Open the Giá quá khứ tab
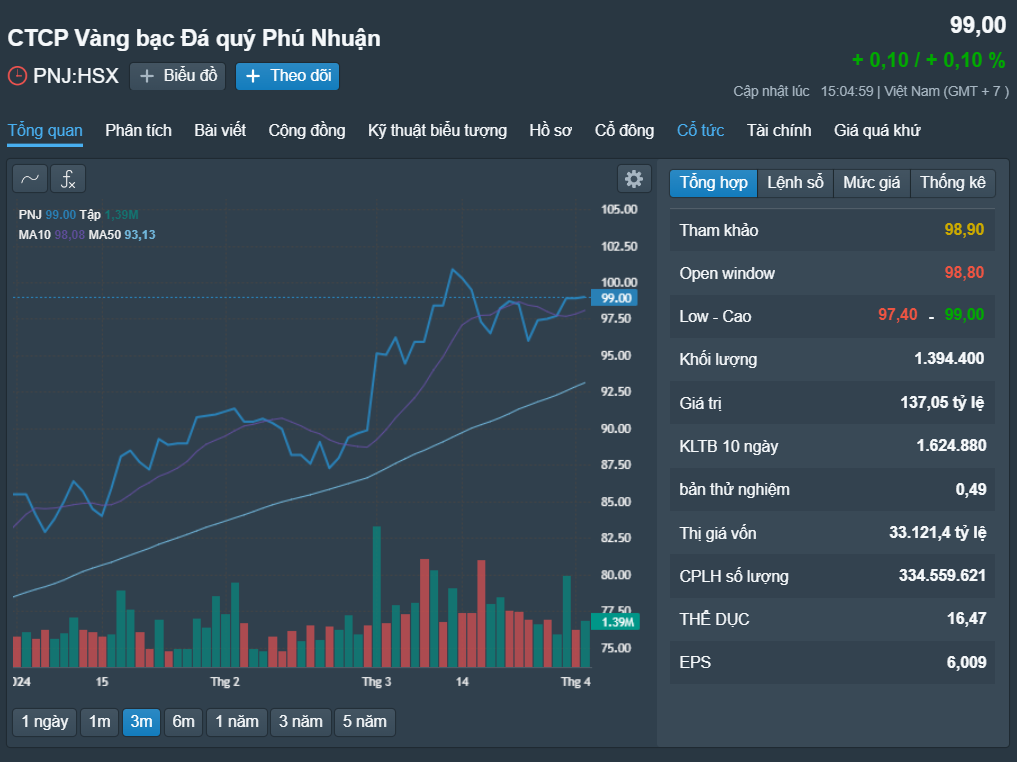The width and height of the screenshot is (1017, 762). 877,130
